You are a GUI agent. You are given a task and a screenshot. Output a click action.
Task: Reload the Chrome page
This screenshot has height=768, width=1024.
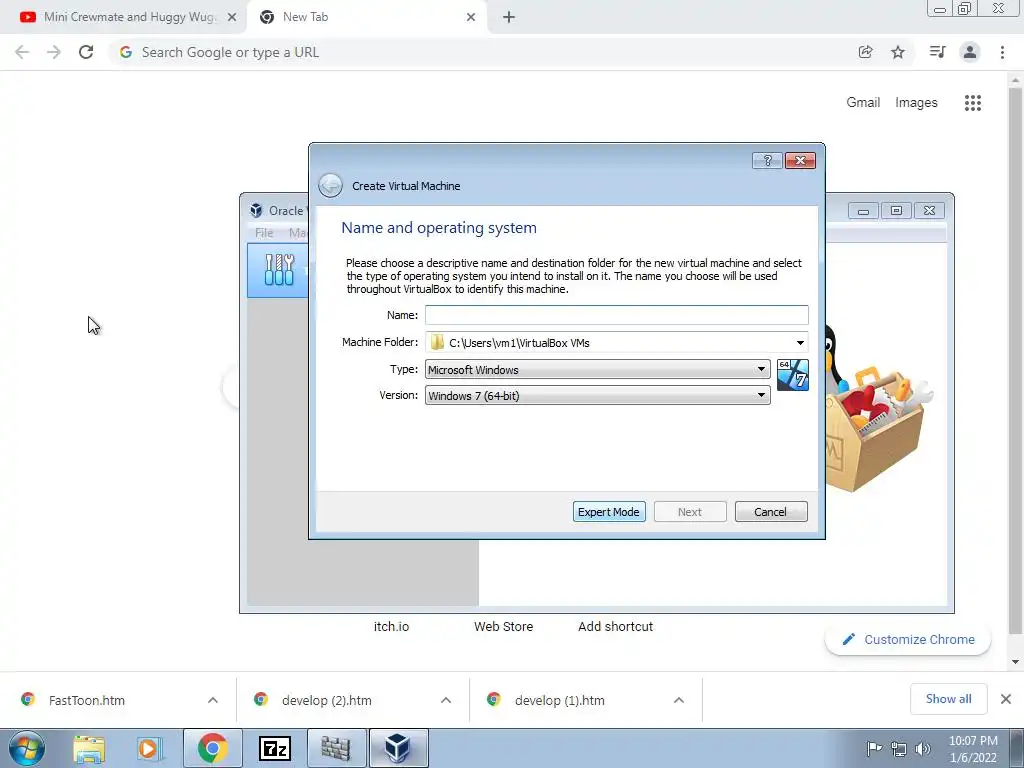86,52
